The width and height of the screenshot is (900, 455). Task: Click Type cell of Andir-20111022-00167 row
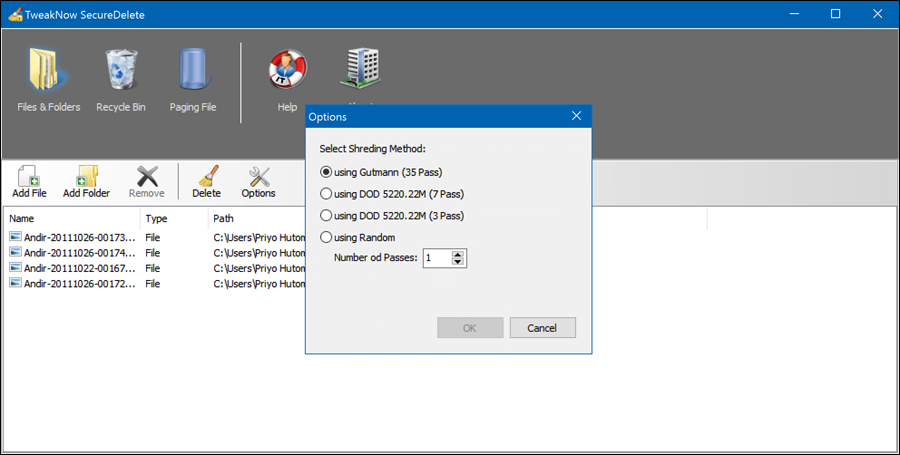(153, 268)
